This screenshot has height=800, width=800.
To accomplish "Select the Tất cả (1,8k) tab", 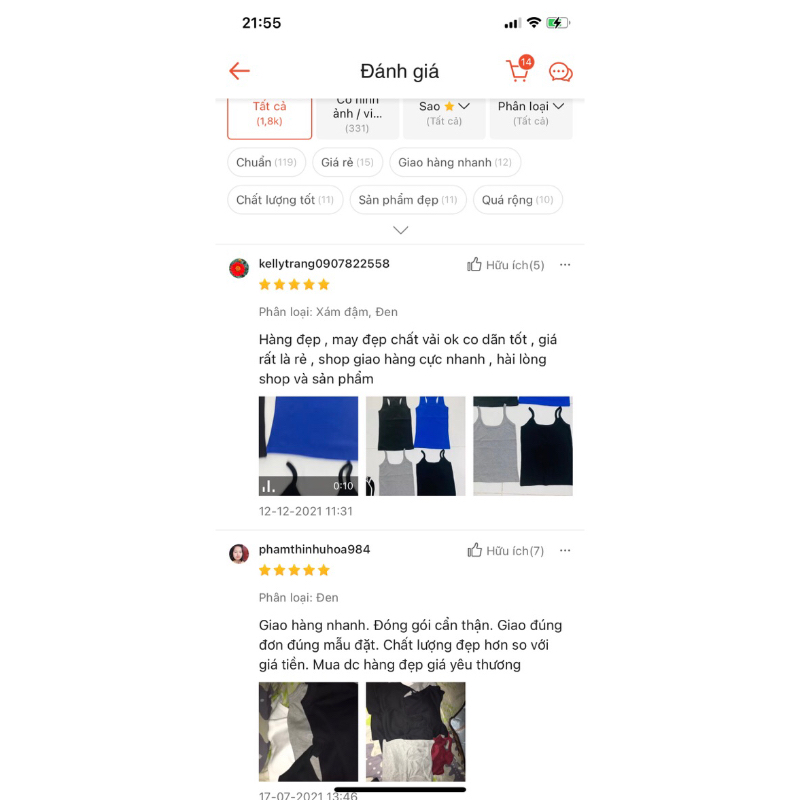I will [x=269, y=114].
